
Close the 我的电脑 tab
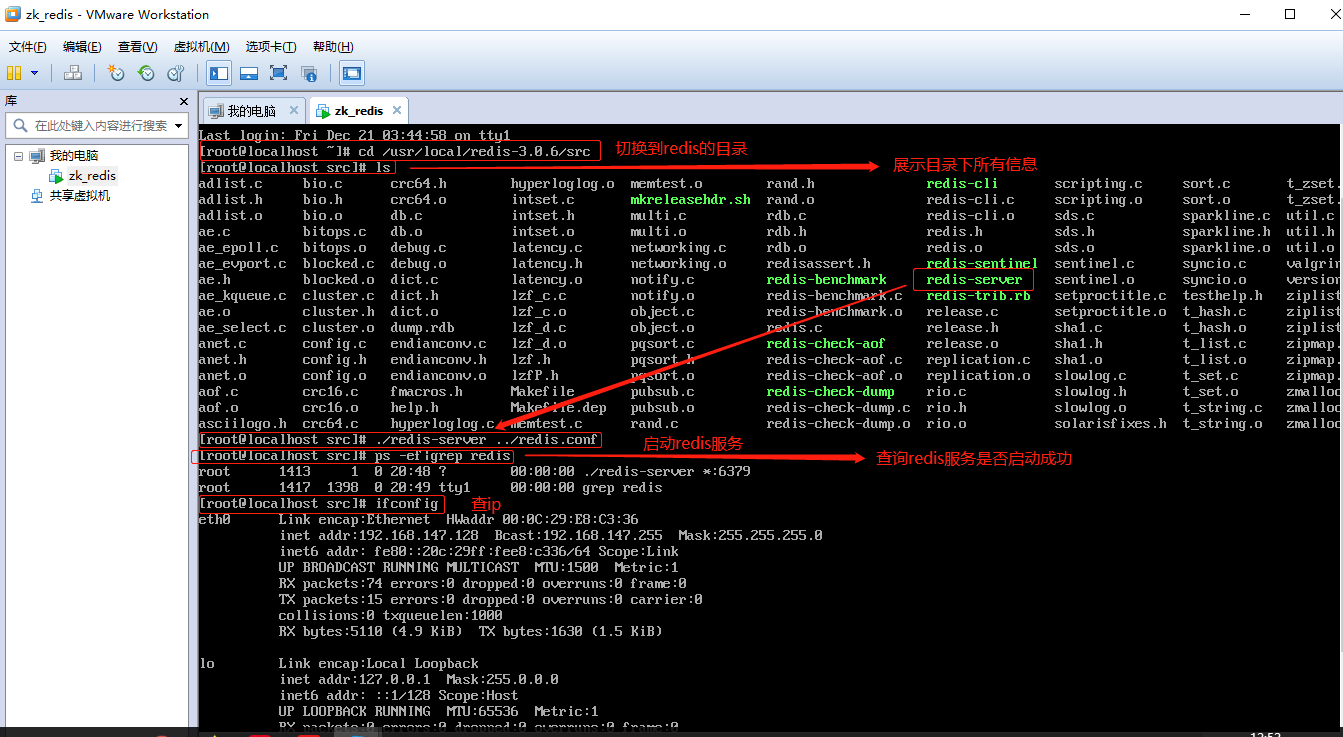click(293, 111)
